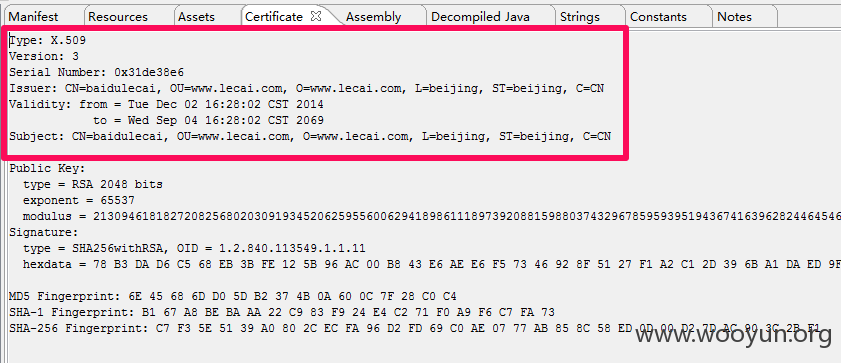Switch to the Manifest tab

[x=33, y=17]
